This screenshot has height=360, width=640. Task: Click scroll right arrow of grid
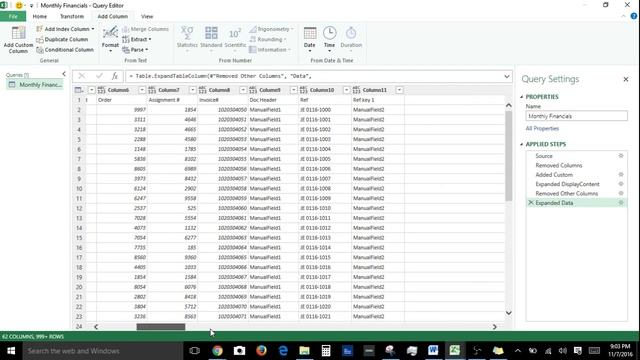click(494, 327)
